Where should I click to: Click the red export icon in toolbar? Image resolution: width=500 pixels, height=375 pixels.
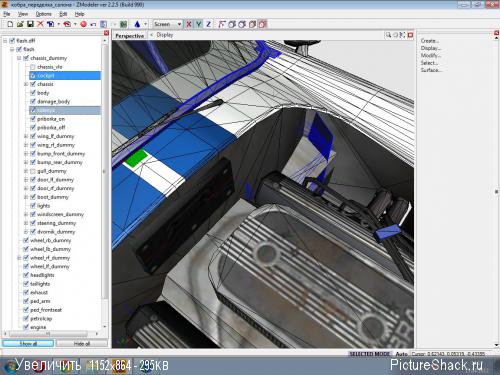(67, 24)
